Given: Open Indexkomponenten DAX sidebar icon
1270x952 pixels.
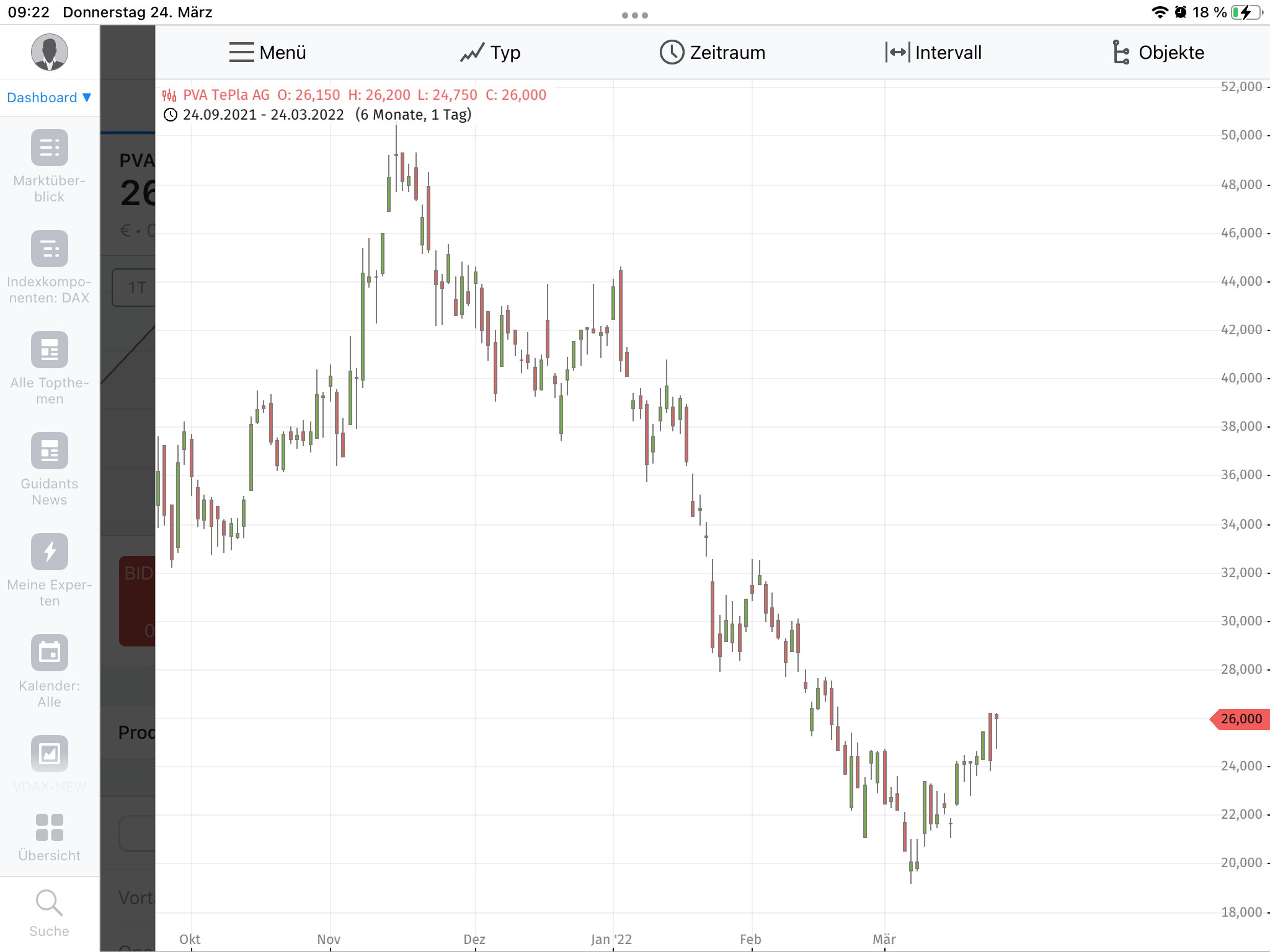Looking at the screenshot, I should tap(50, 249).
